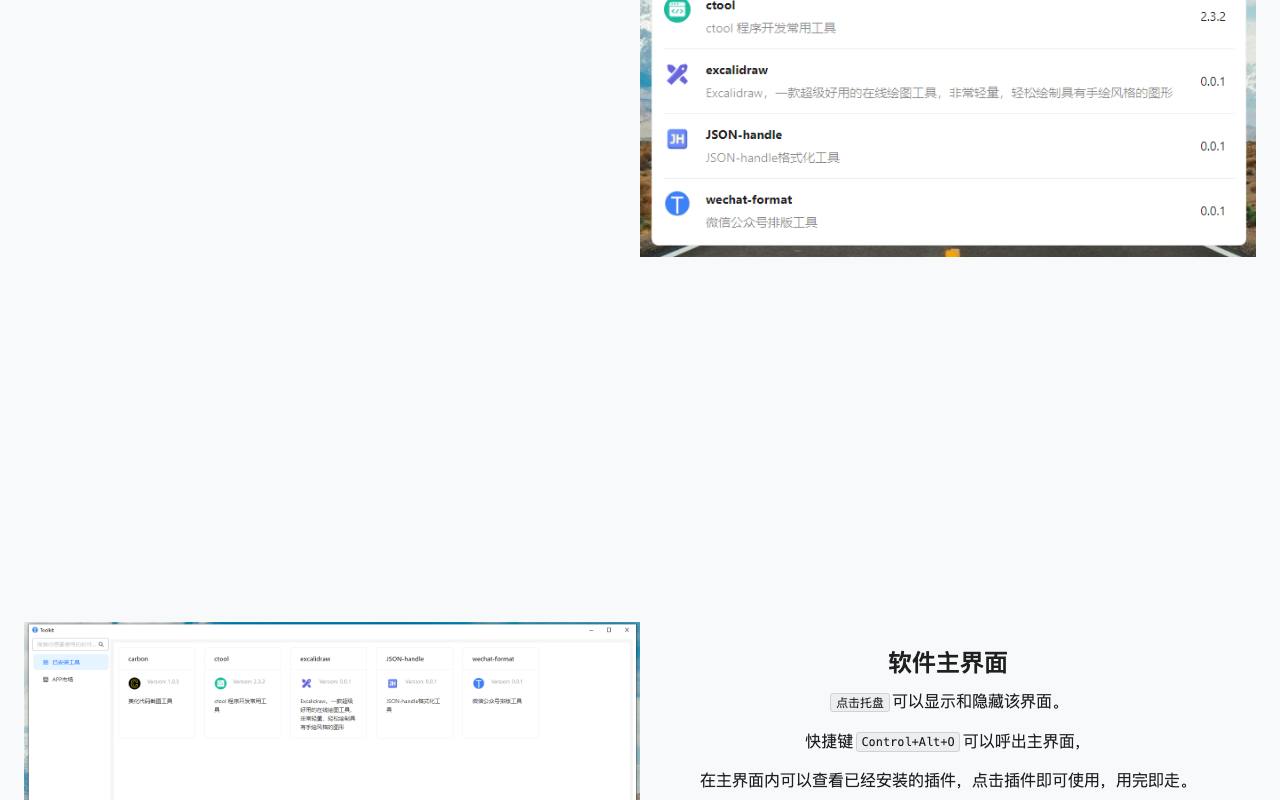Viewport: 1280px width, 800px height.
Task: Click version 0.0.1 in the JSON-handle row
Action: coord(1213,147)
